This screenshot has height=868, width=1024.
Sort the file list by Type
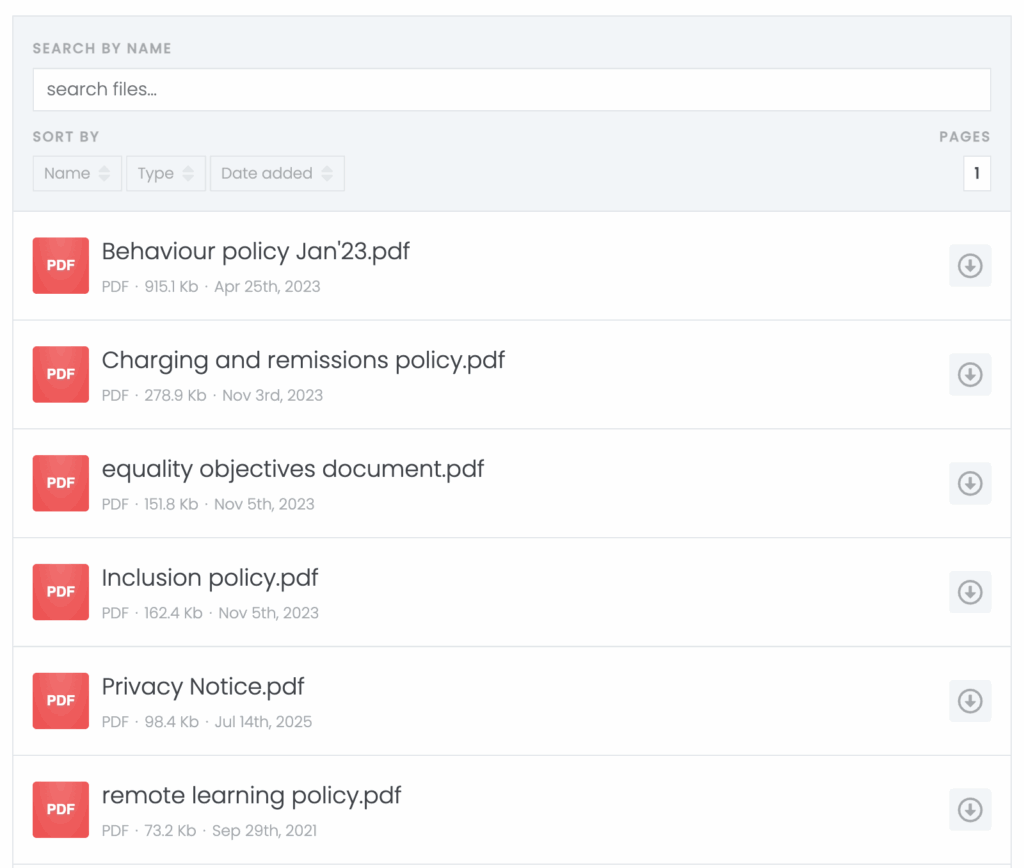(166, 173)
